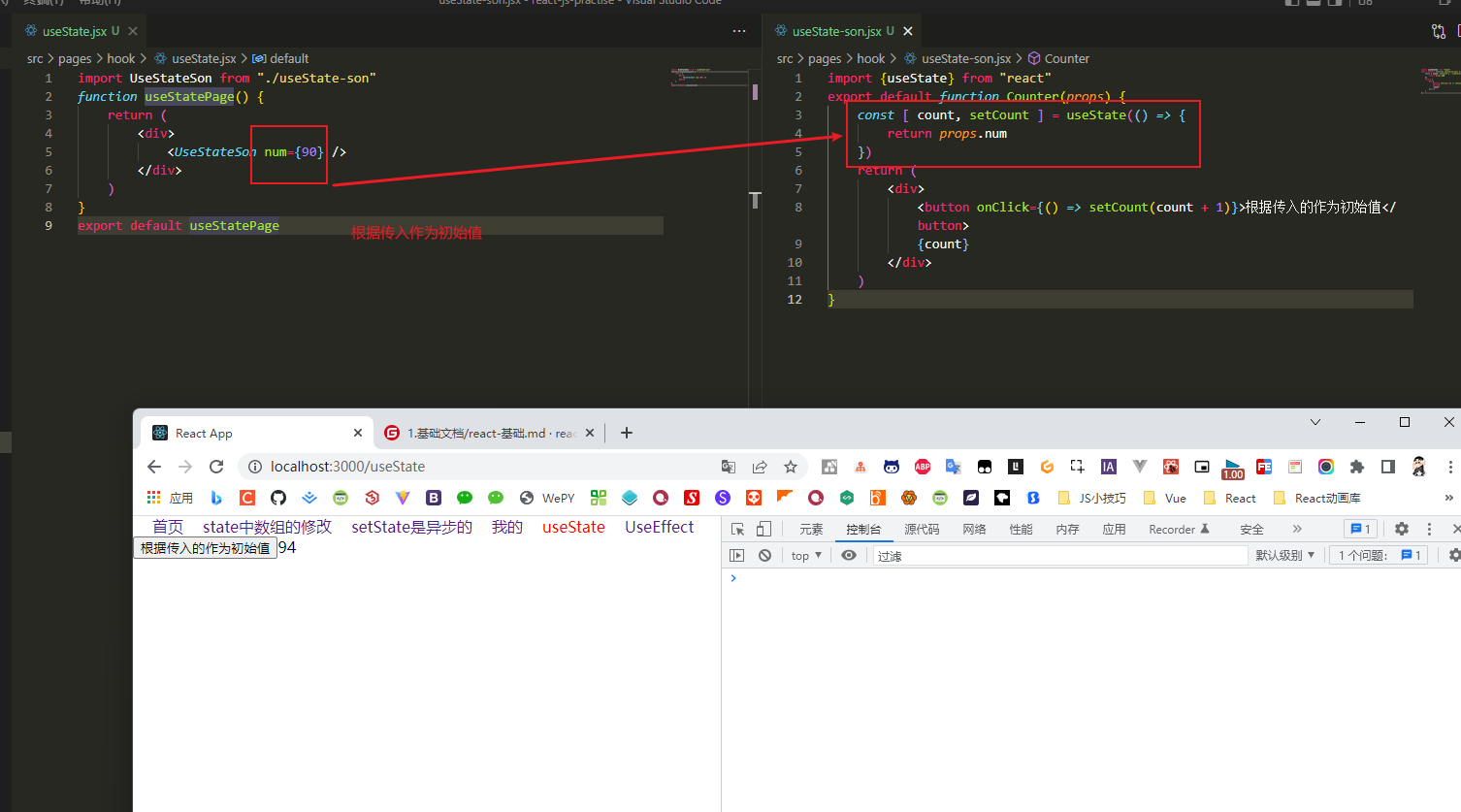Switch to the Recorder DevTools tab
Viewport: 1461px width, 812px height.
pos(1179,530)
